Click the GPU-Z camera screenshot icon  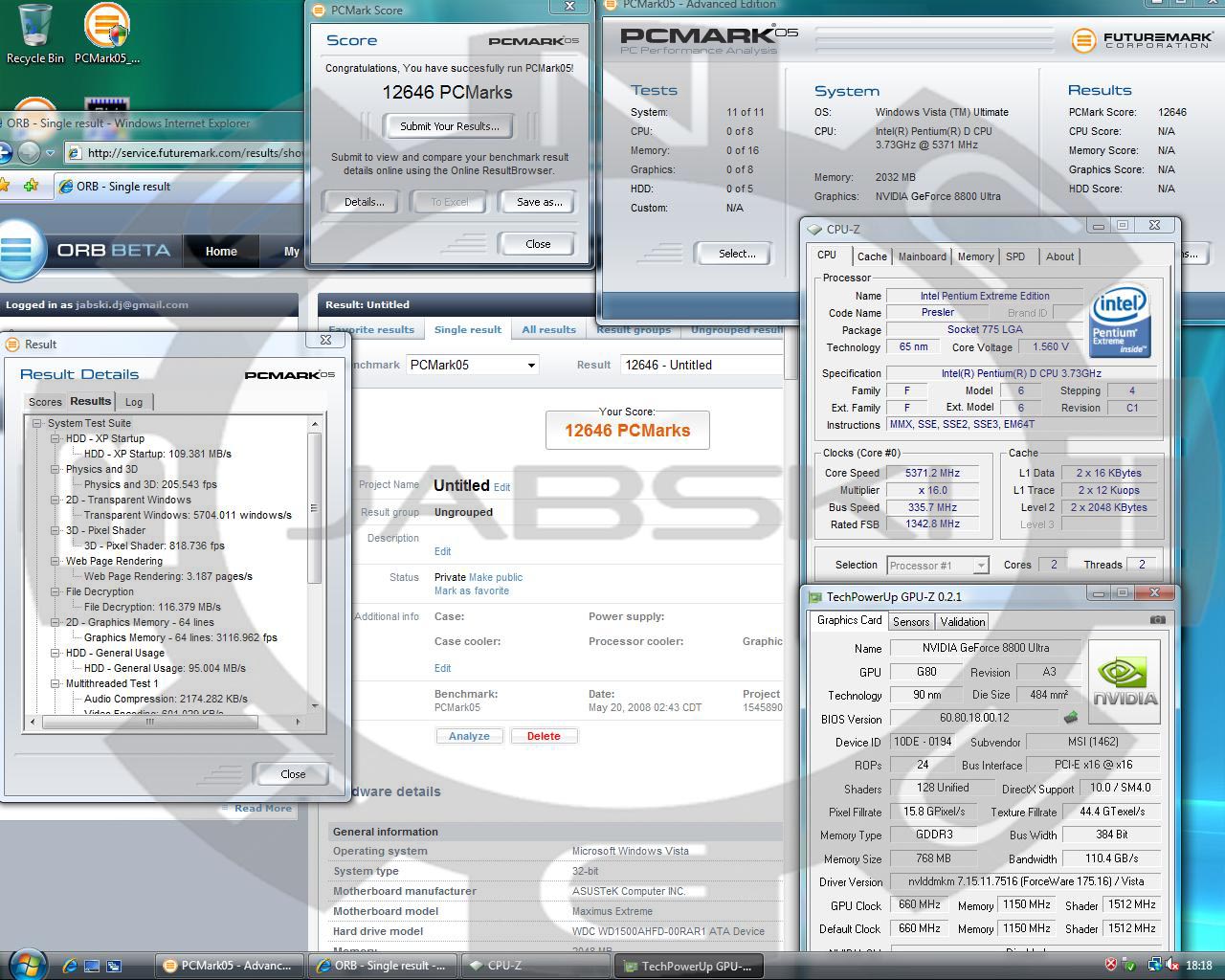click(x=1157, y=620)
